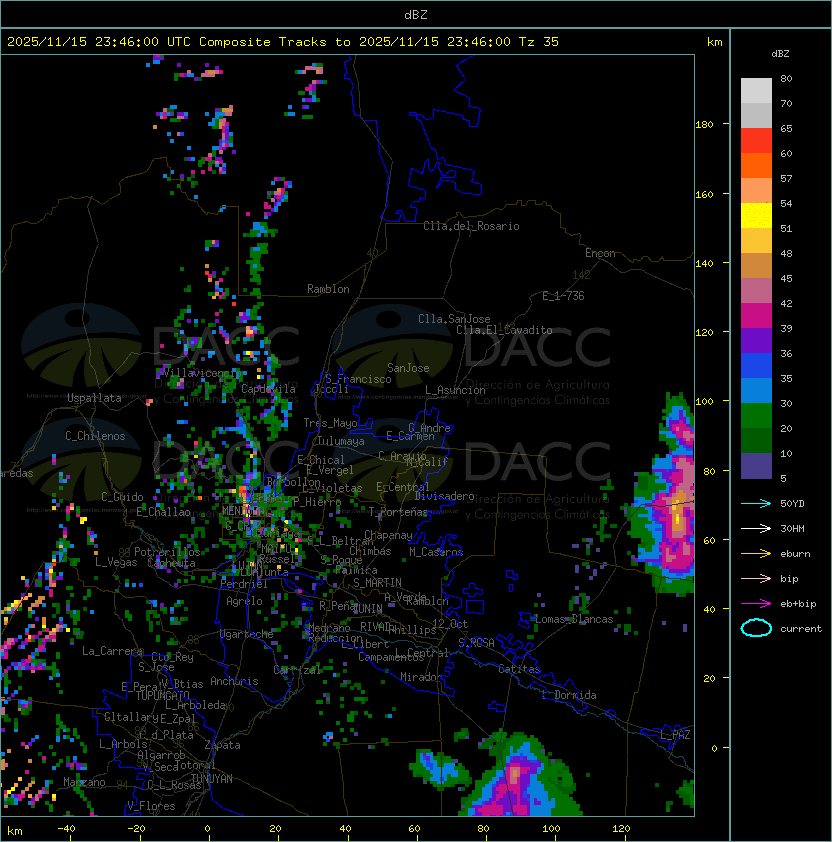Click the 'Encon' map label
The height and width of the screenshot is (842, 832).
(x=600, y=253)
